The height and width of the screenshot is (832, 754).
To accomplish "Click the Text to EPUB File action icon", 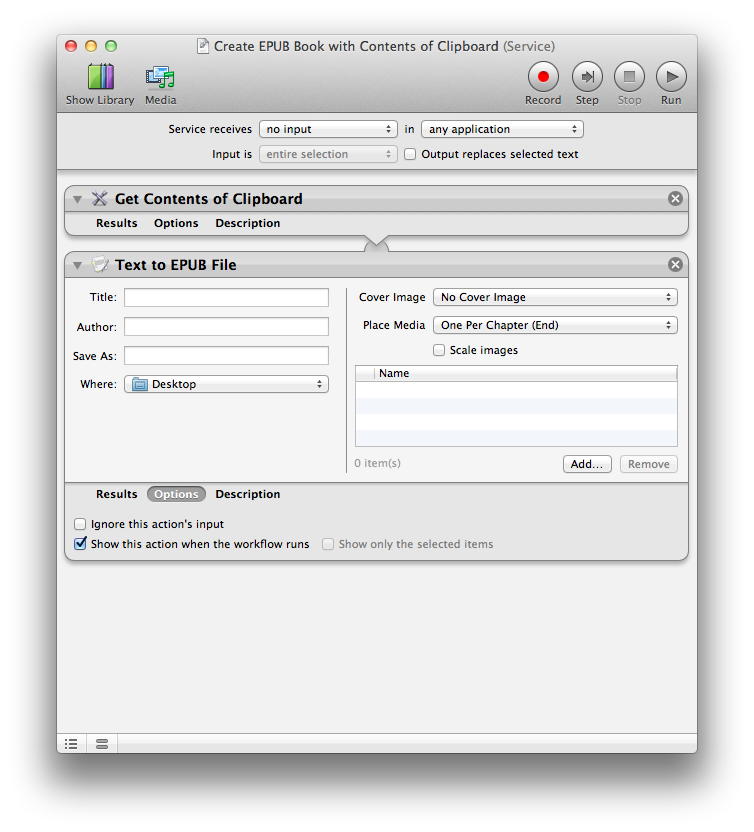I will [x=99, y=264].
